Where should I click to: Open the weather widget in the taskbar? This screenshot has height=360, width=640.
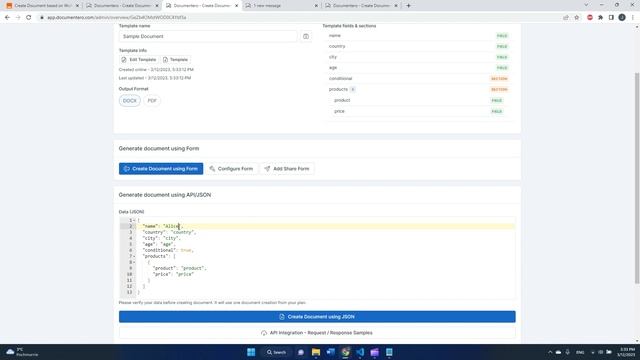point(21,352)
